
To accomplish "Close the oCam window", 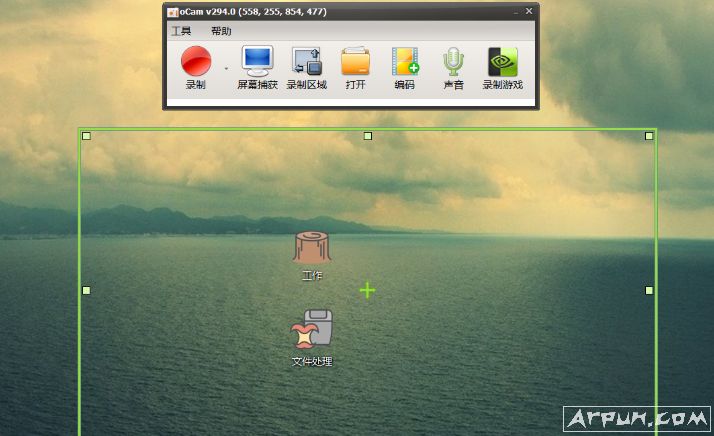I will pos(529,11).
